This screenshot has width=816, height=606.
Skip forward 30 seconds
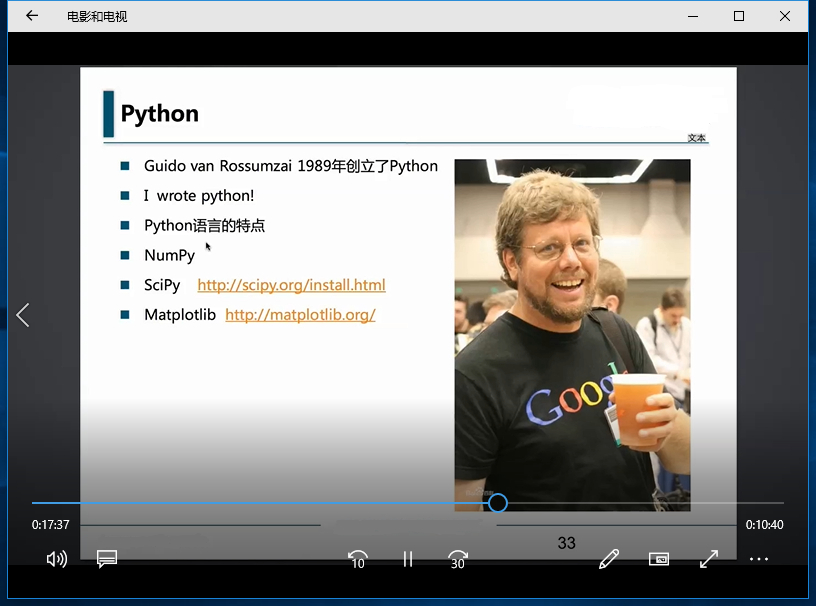[457, 560]
